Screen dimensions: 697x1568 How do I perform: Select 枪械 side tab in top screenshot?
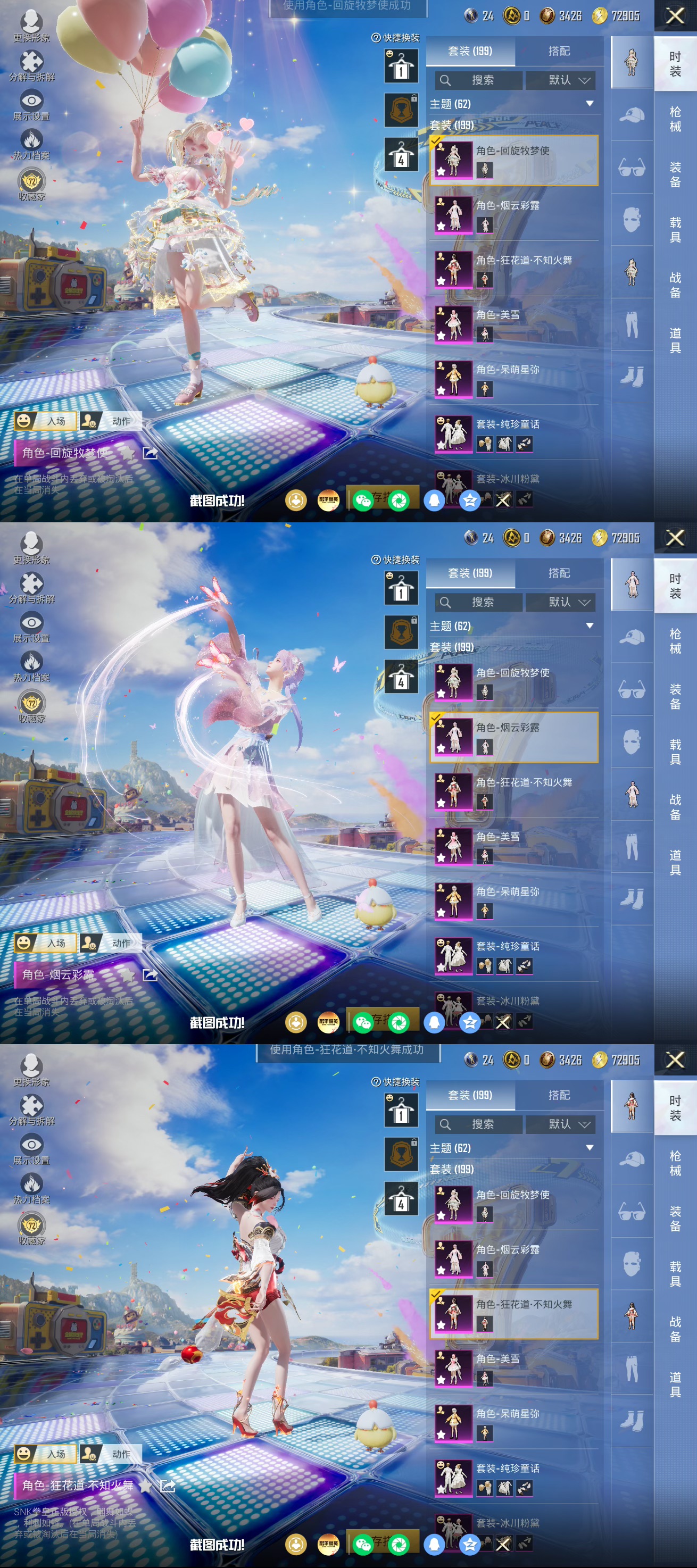pos(675,119)
